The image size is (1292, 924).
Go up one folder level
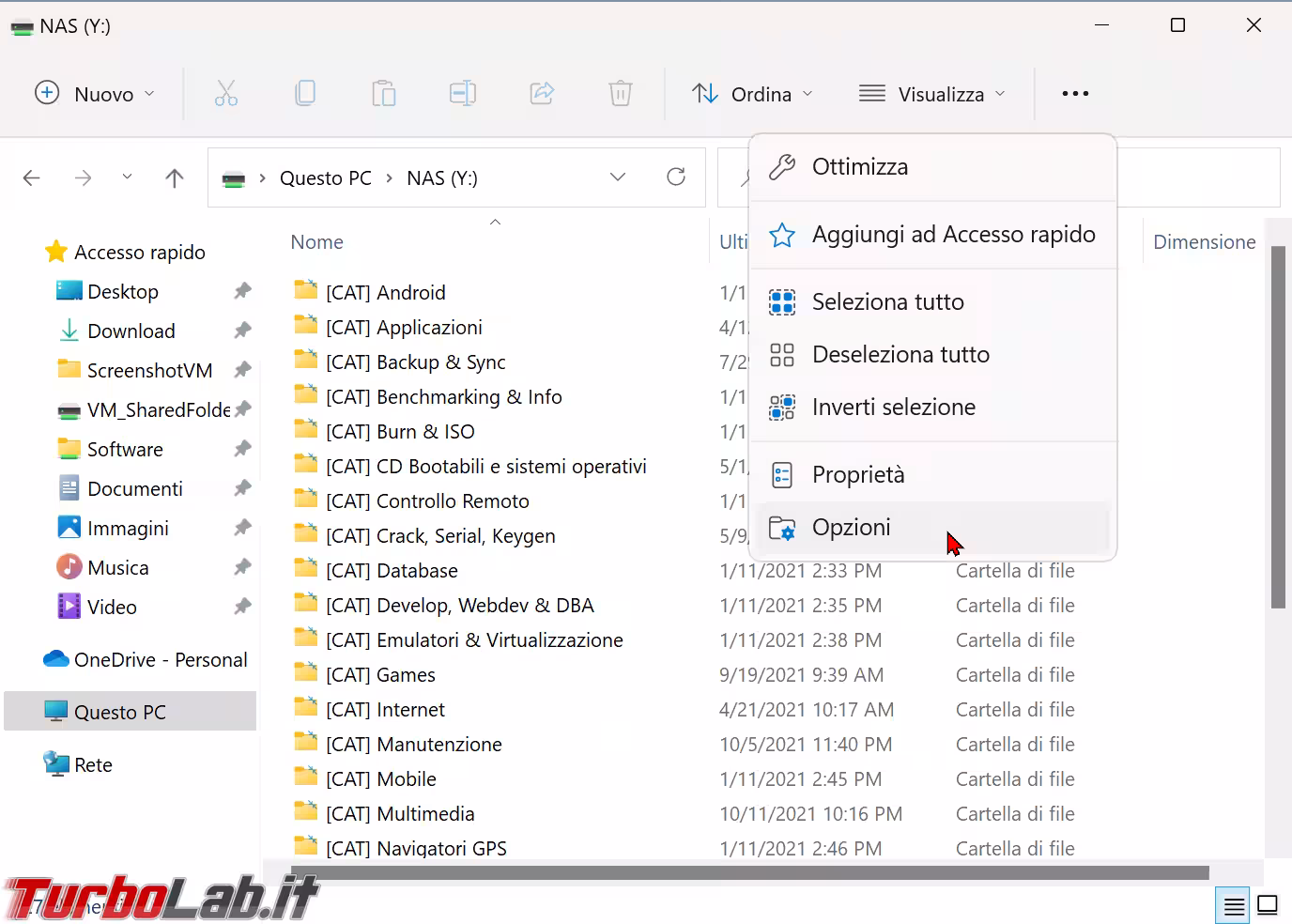(x=175, y=178)
